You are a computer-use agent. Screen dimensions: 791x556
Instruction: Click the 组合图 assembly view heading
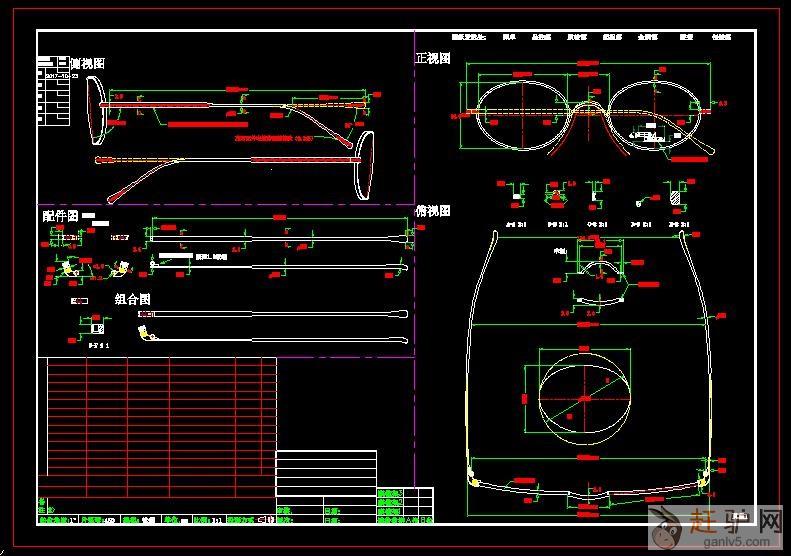pos(132,299)
